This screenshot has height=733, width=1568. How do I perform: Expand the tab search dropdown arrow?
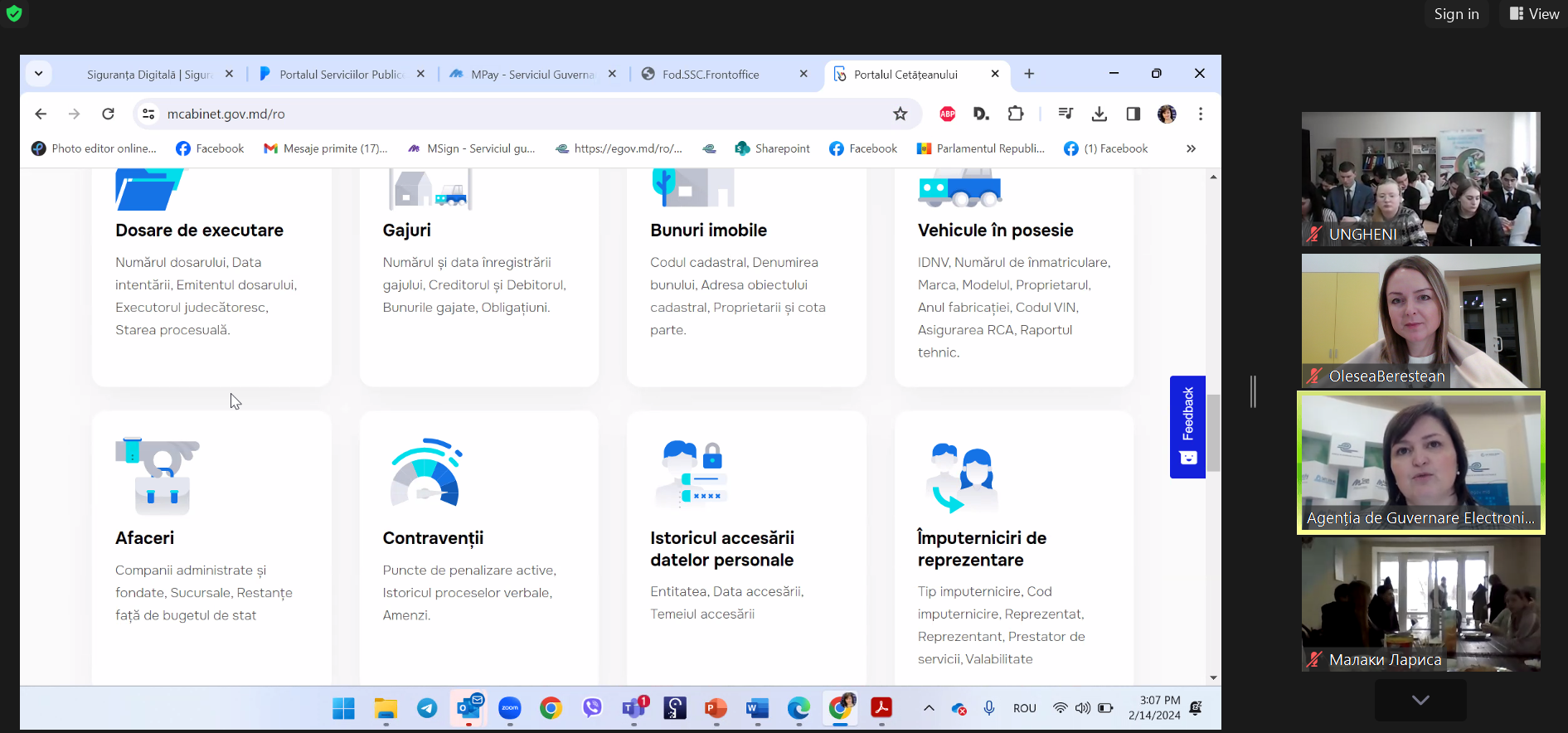(38, 74)
